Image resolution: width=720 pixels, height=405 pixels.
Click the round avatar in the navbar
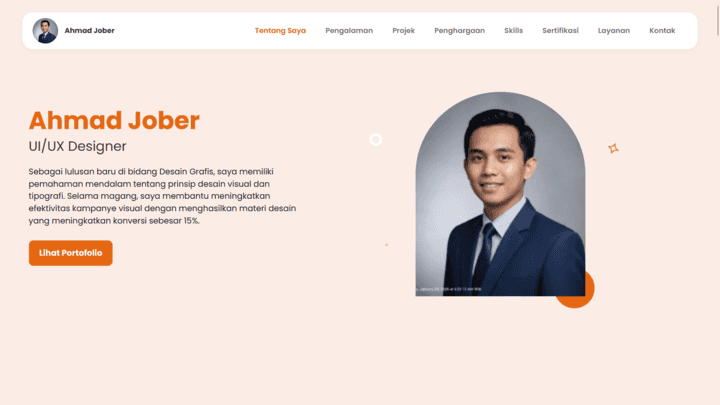pos(45,31)
